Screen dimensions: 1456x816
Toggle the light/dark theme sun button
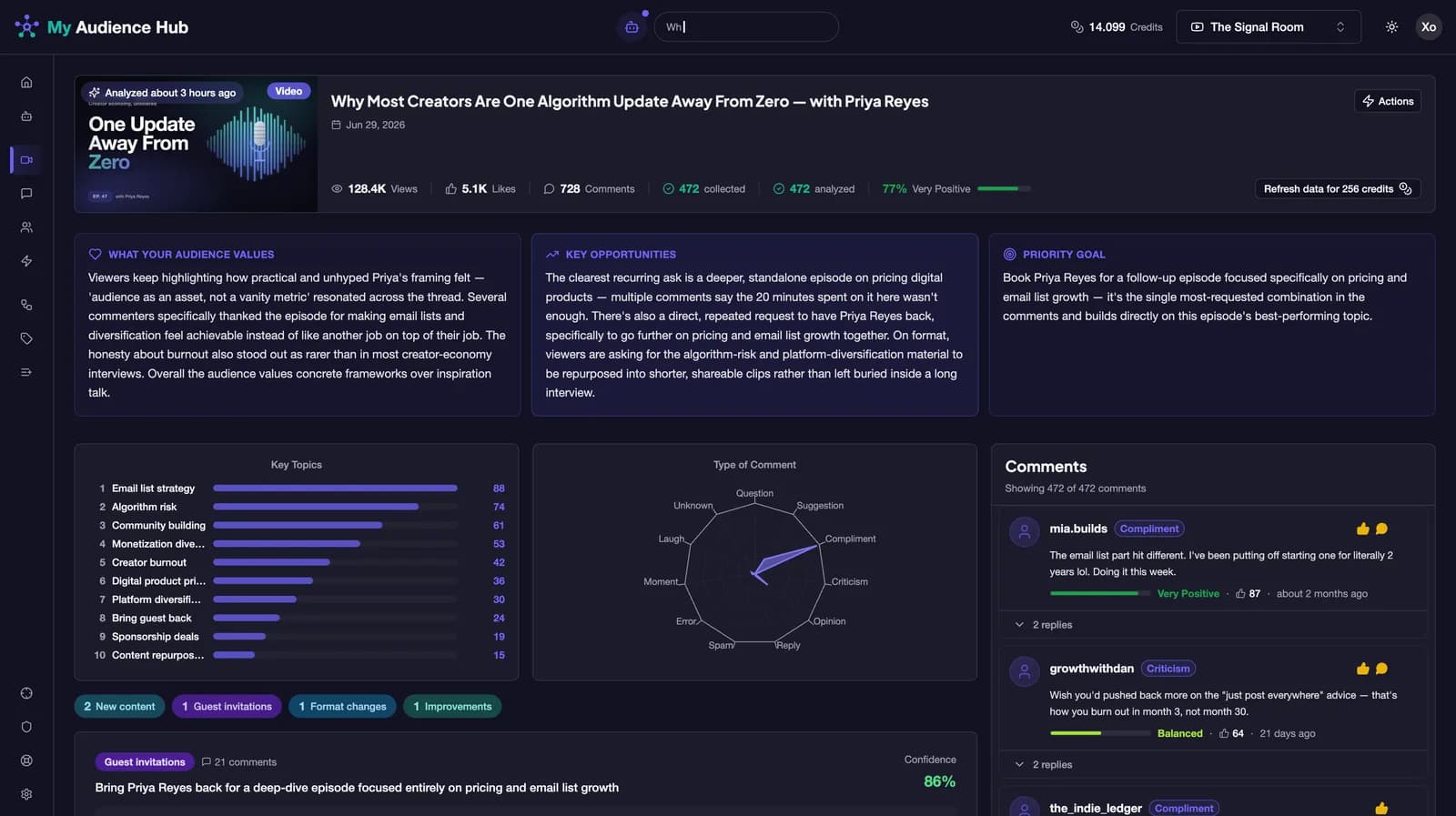(1391, 27)
